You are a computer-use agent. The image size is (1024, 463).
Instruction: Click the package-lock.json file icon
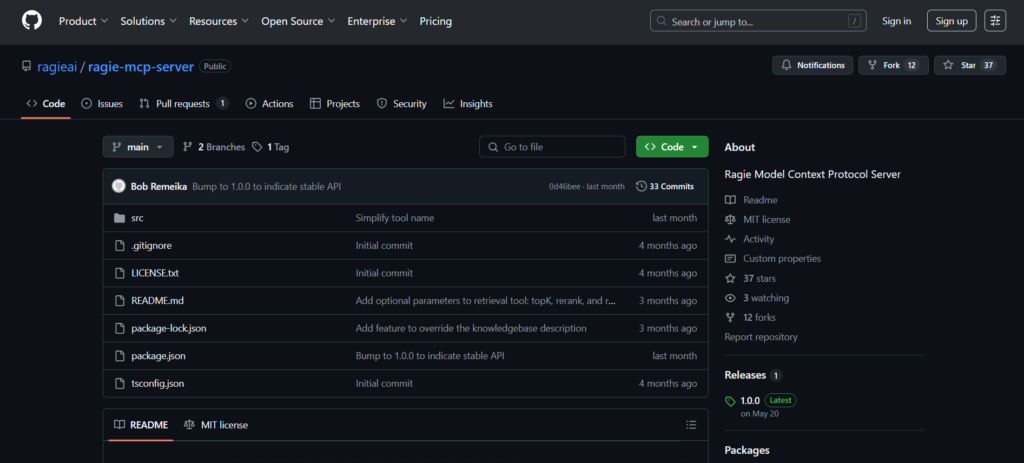pyautogui.click(x=119, y=328)
